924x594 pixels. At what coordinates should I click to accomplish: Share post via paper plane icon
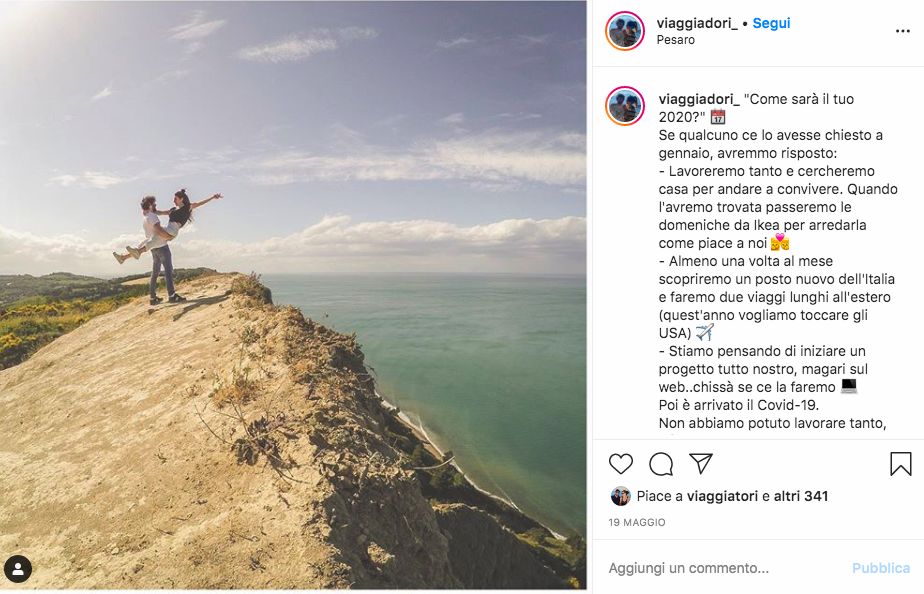click(701, 464)
